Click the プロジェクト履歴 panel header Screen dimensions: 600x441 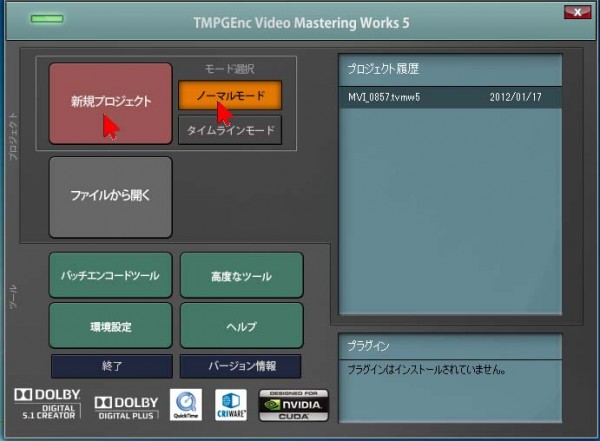[x=450, y=69]
